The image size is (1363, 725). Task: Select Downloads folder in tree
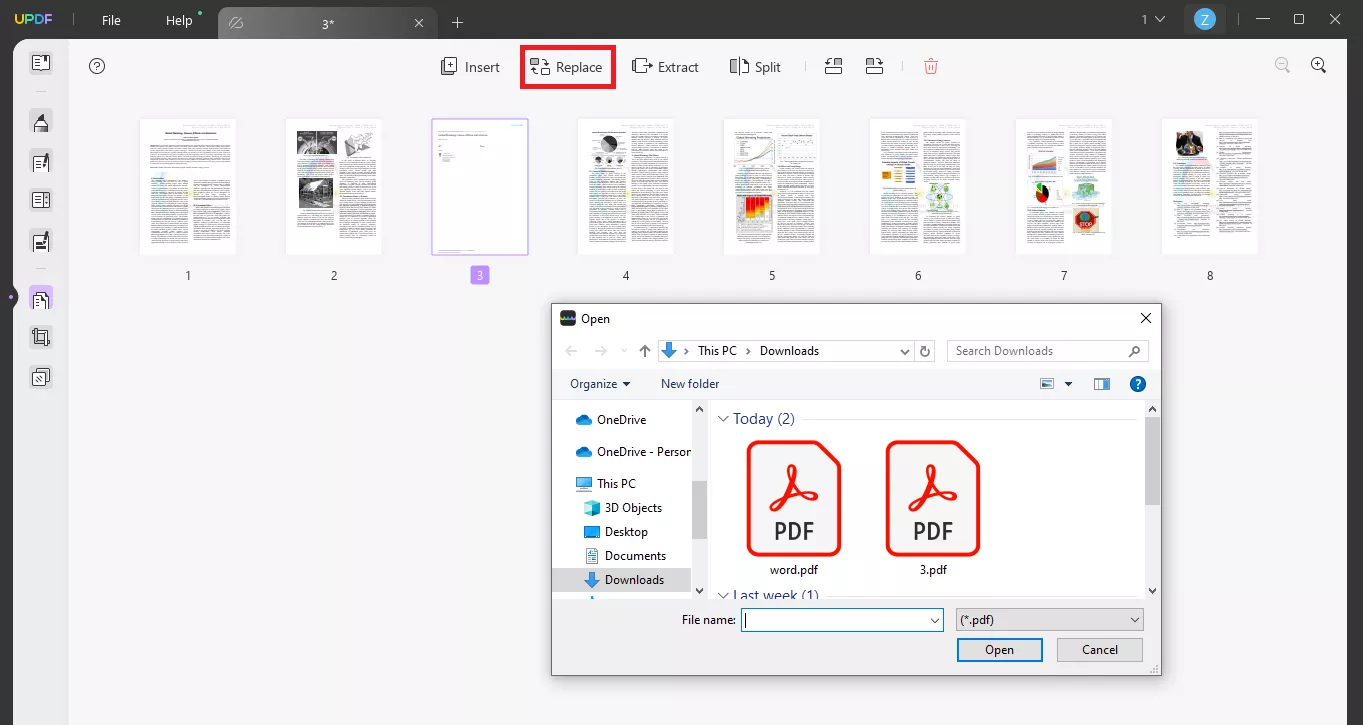pyautogui.click(x=623, y=580)
